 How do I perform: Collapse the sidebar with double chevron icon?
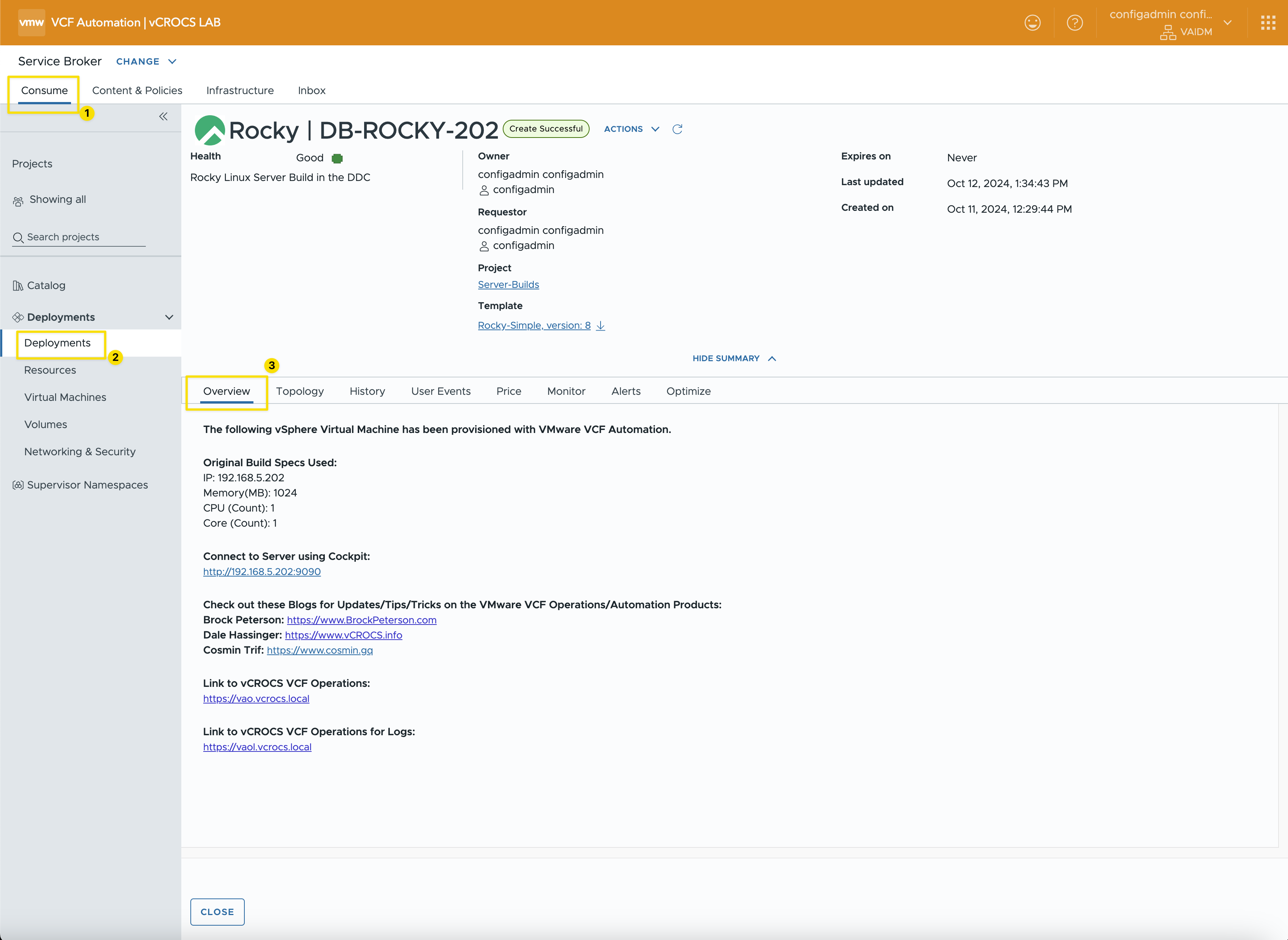point(163,117)
